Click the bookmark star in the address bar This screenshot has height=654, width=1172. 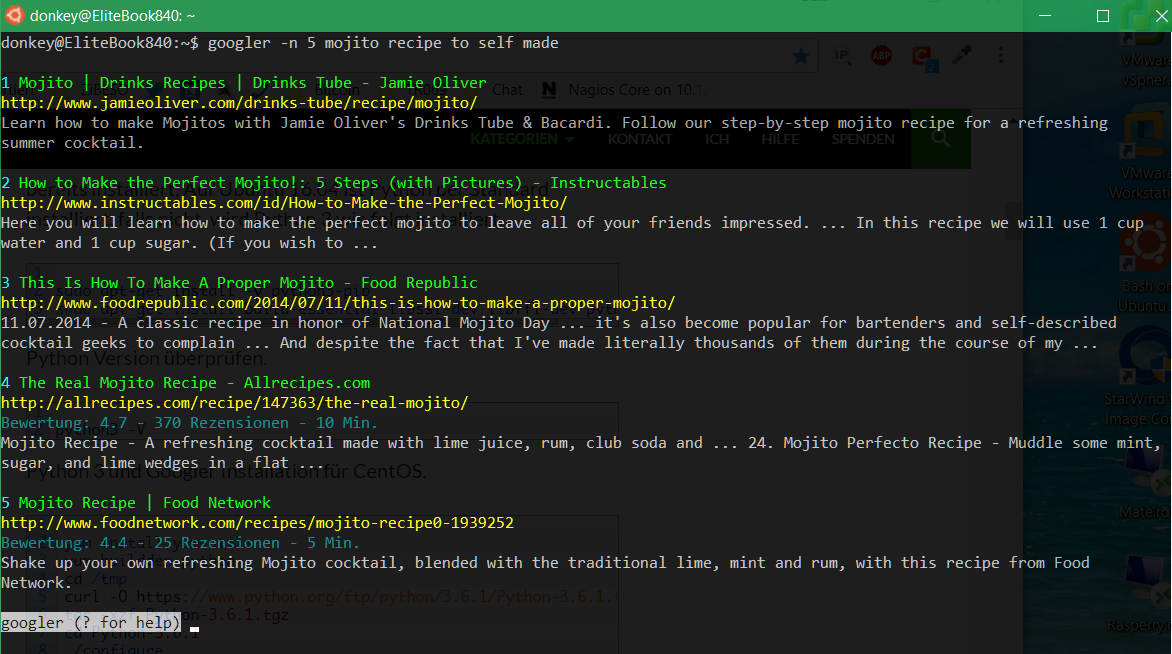(801, 57)
